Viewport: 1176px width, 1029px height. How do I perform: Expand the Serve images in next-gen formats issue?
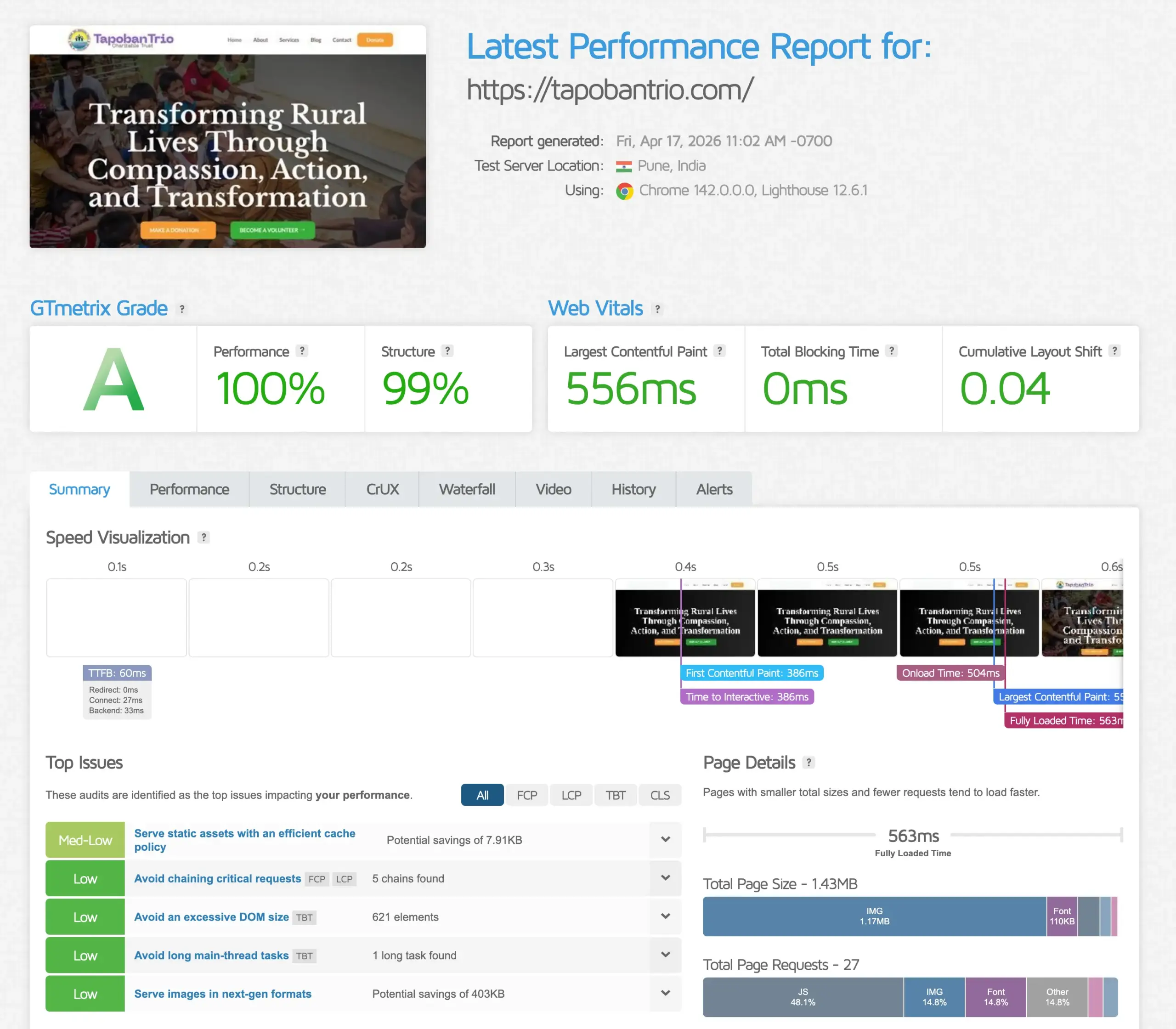coord(665,993)
